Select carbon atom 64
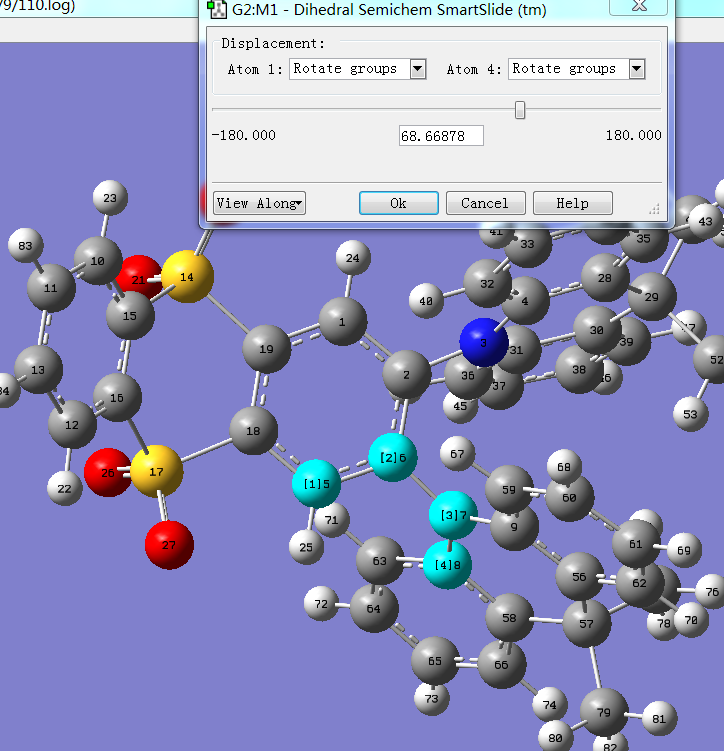 tap(374, 608)
